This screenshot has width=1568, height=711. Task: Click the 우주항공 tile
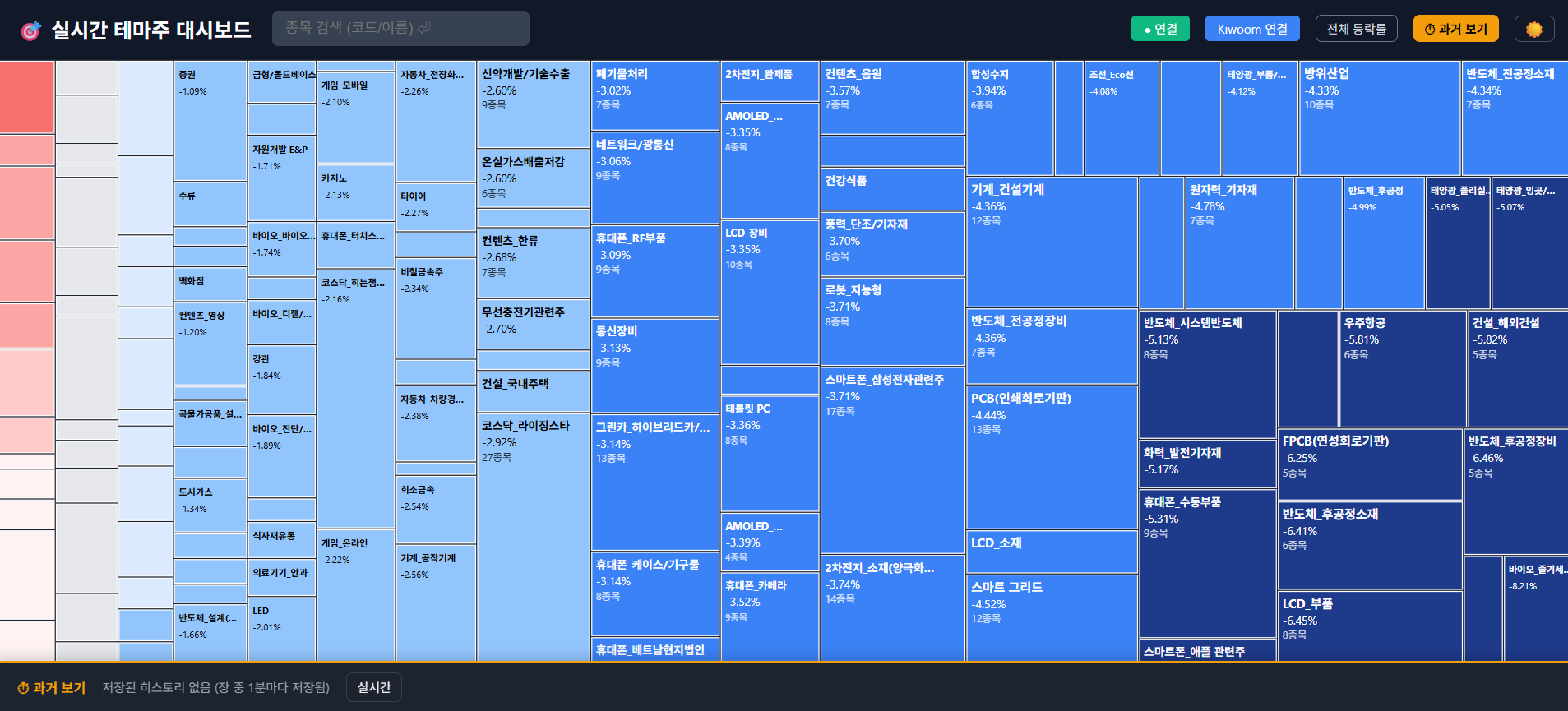[1403, 369]
